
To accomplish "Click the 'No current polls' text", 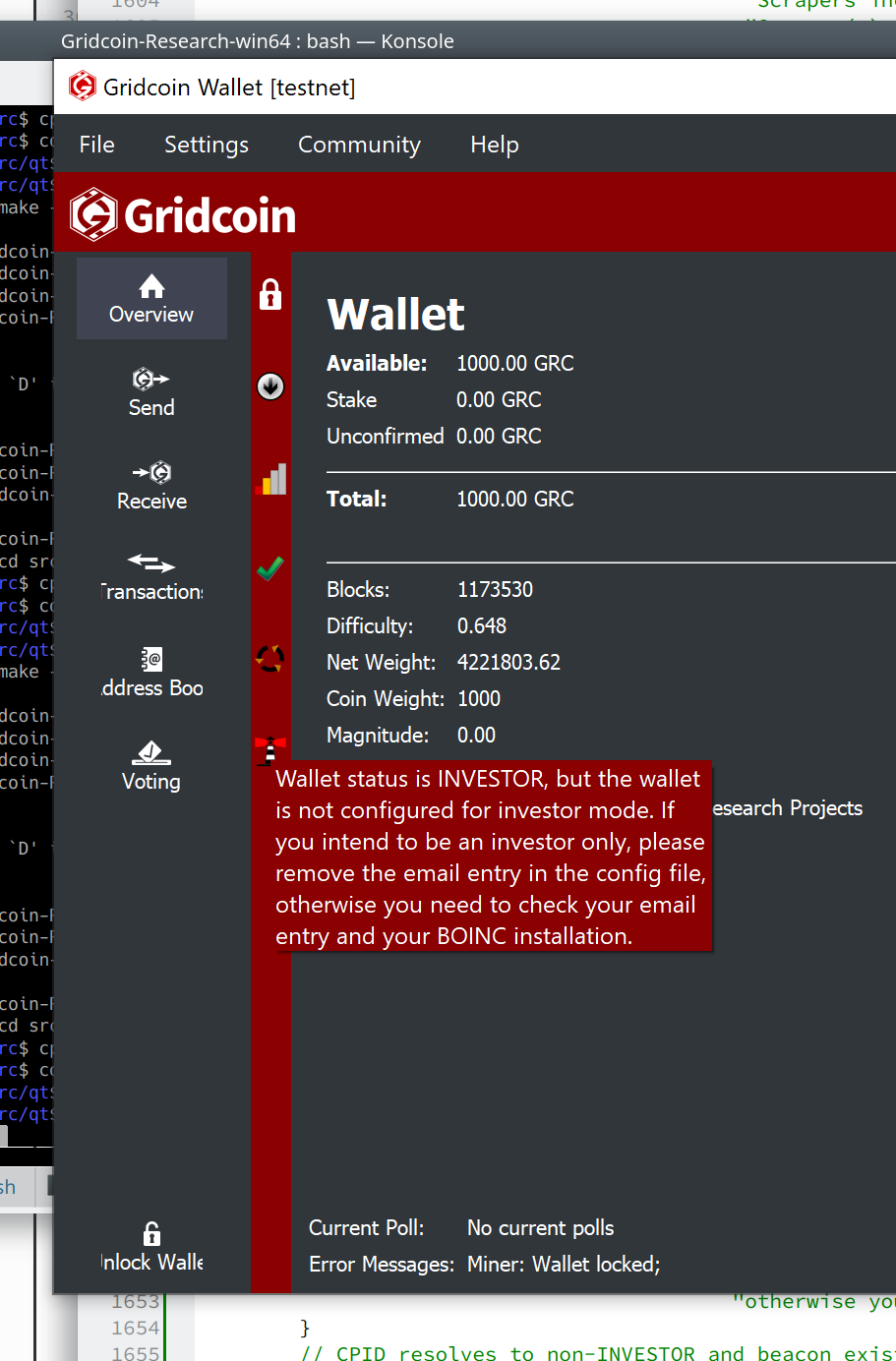I will (x=540, y=1227).
